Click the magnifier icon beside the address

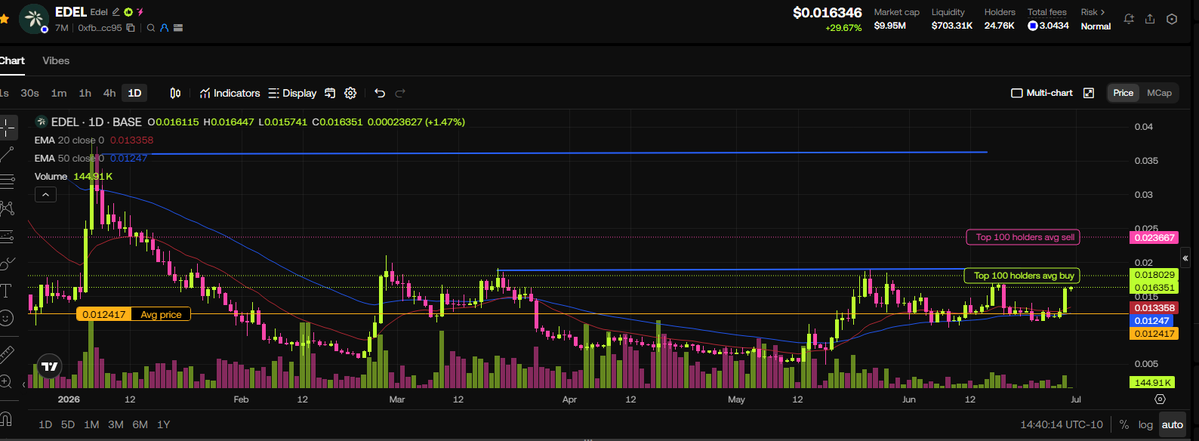[x=151, y=28]
